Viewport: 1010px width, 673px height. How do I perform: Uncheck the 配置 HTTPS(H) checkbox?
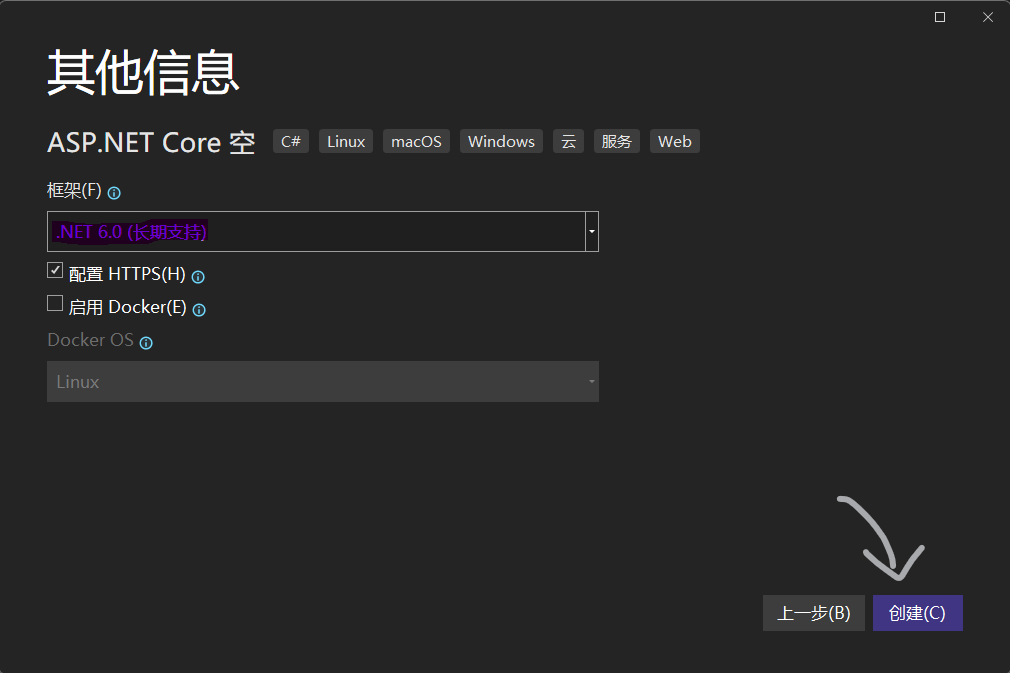(55, 270)
